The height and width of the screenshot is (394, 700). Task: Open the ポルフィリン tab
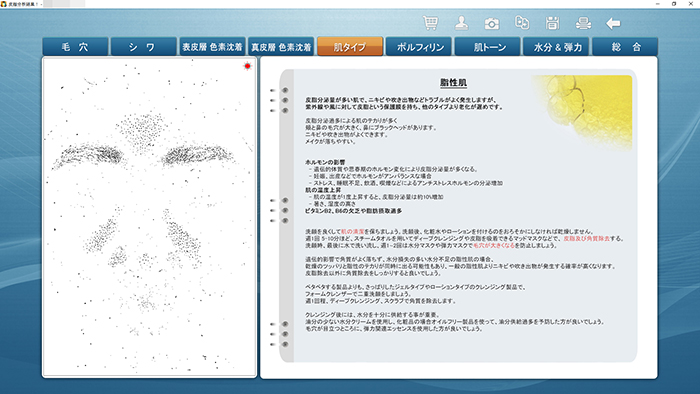pos(419,47)
